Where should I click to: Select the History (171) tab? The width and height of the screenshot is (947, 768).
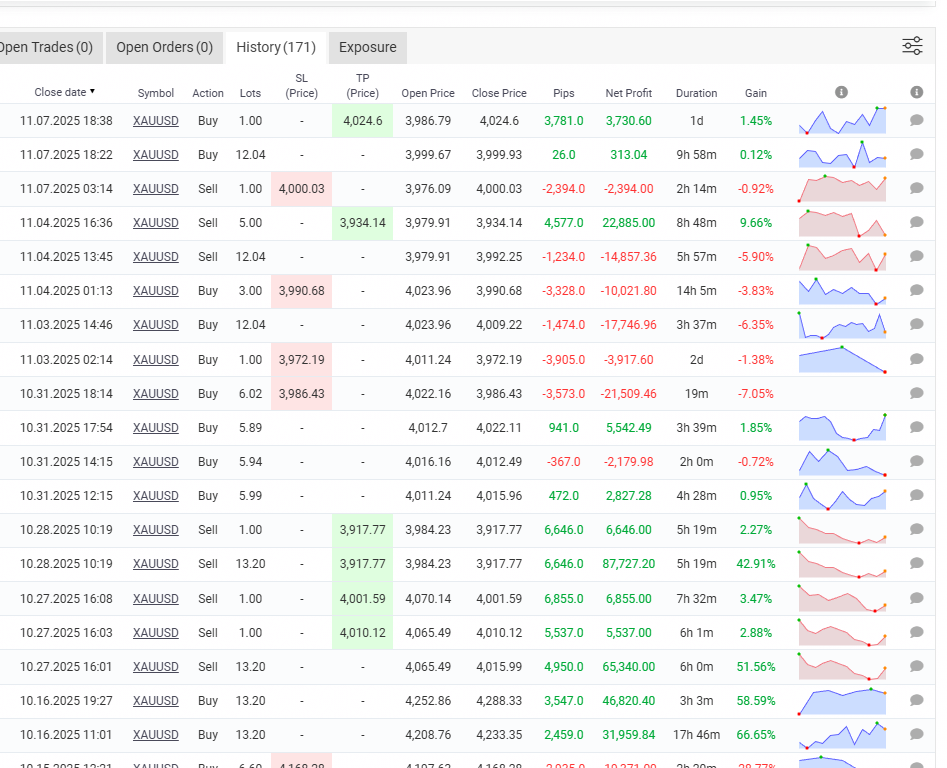pyautogui.click(x=275, y=47)
